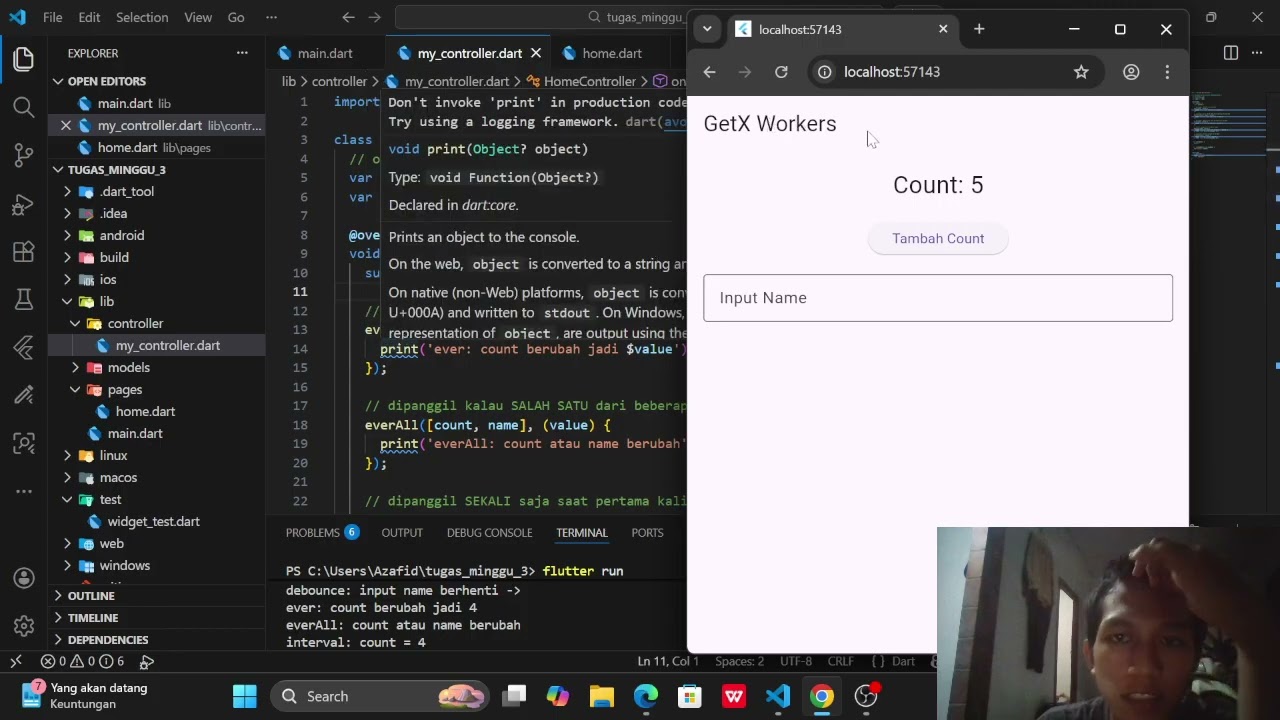The height and width of the screenshot is (720, 1280).
Task: Close the localhost:57143 browser tab
Action: click(x=943, y=29)
